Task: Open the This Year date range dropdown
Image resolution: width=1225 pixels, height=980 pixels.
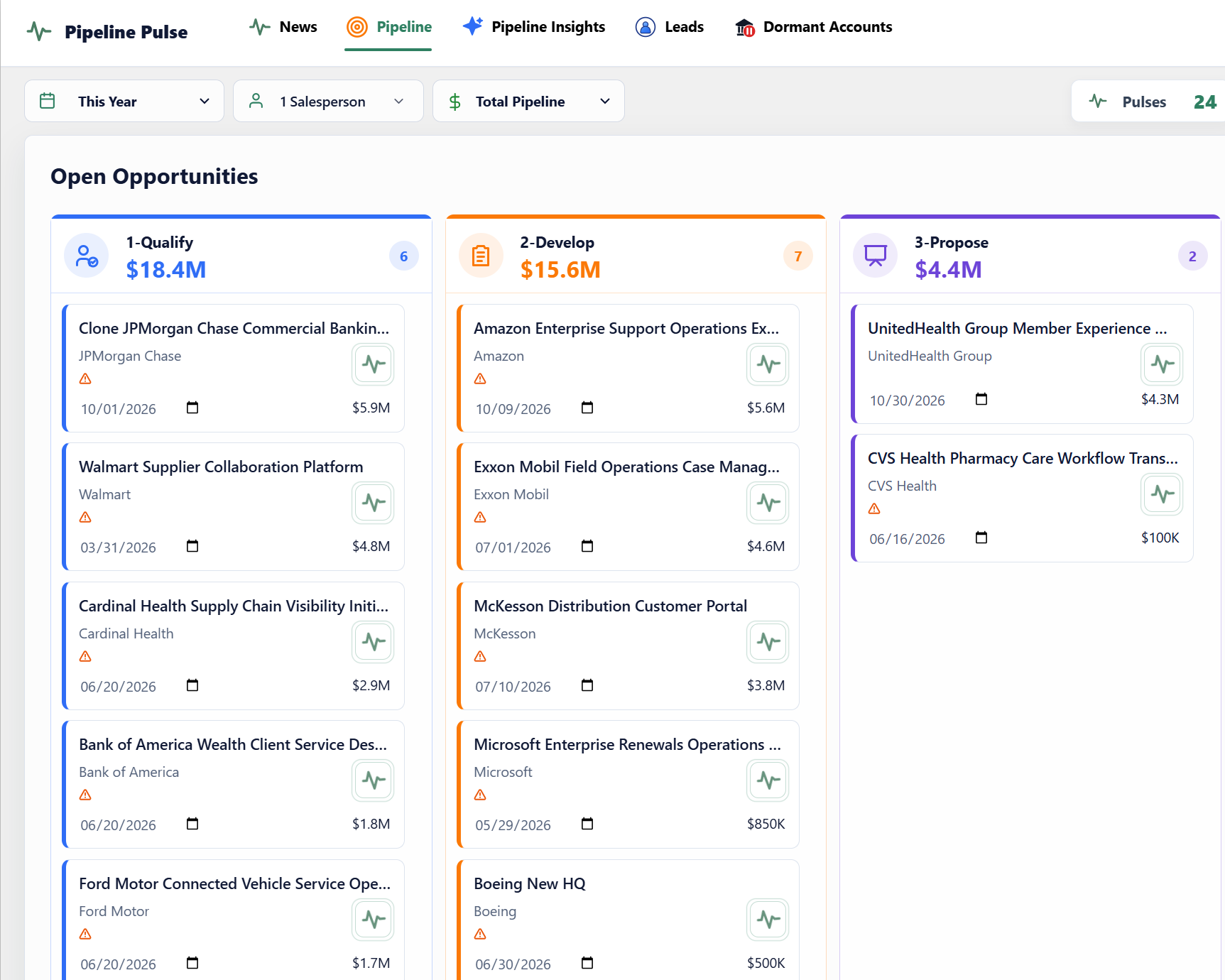Action: click(124, 101)
